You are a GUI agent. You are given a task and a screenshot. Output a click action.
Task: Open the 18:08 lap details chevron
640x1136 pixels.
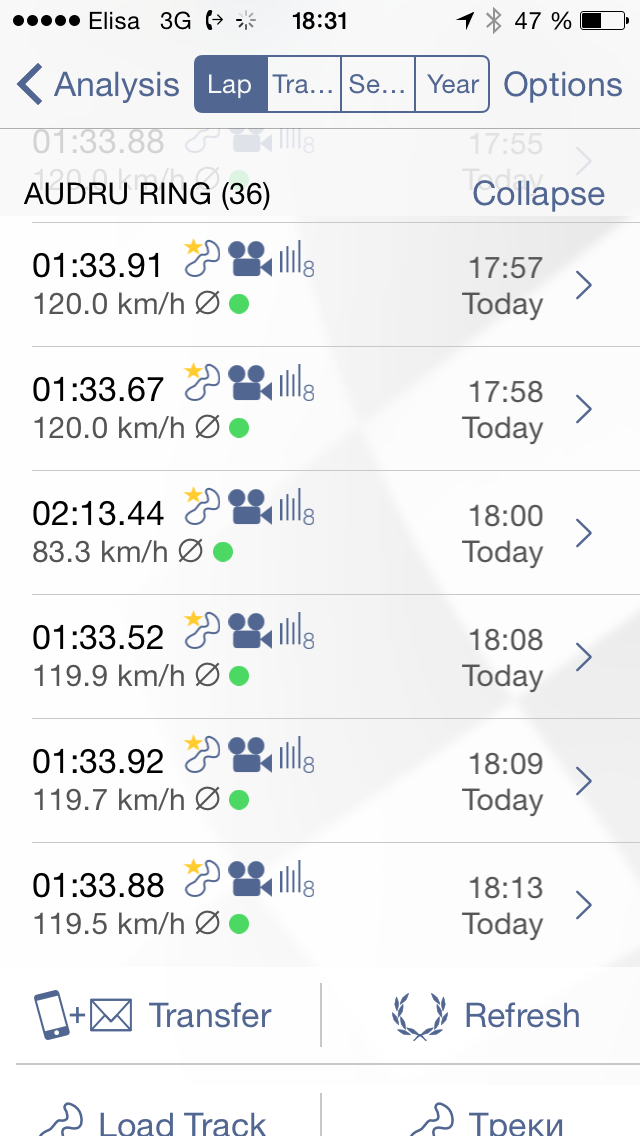point(585,657)
